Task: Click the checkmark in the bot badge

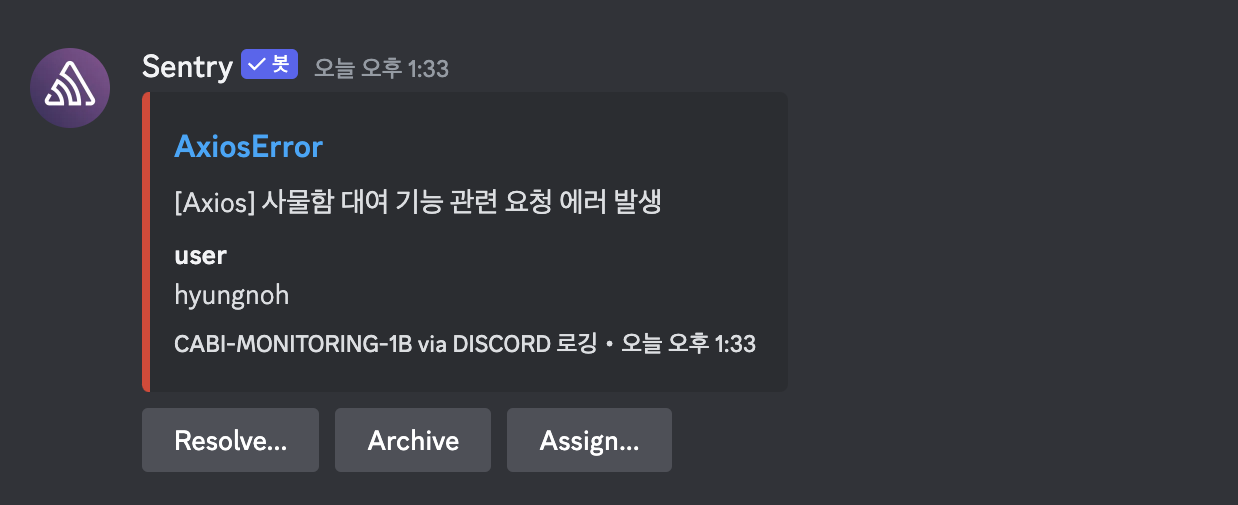Action: (x=258, y=65)
